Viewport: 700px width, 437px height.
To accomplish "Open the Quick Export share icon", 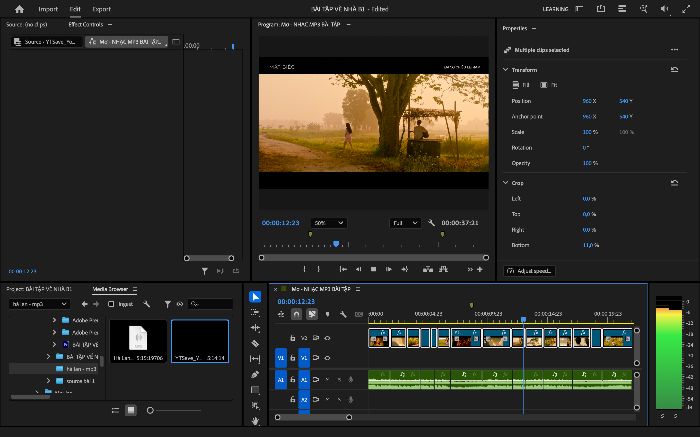I will (x=601, y=8).
